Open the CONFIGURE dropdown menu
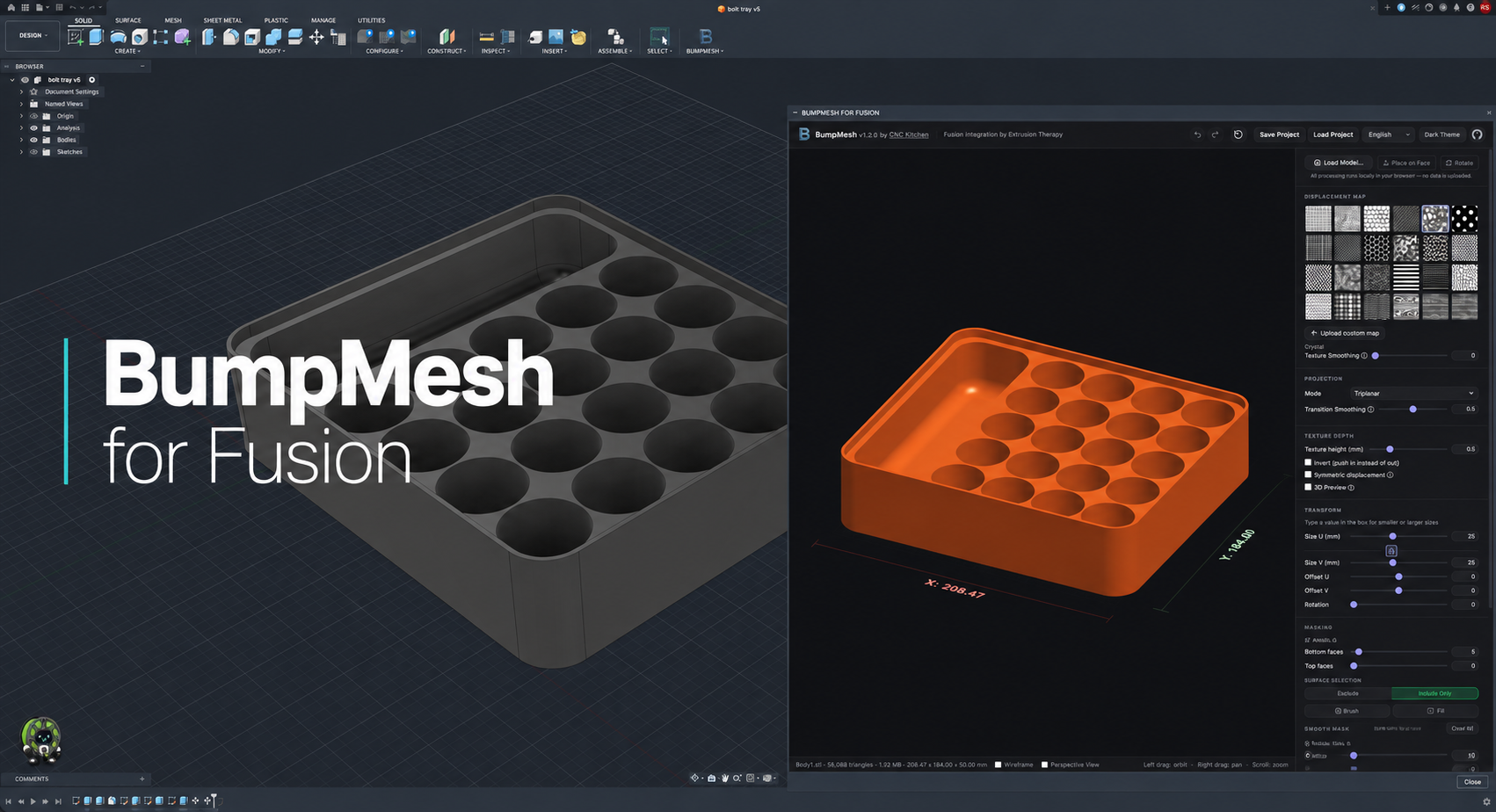 [x=385, y=51]
